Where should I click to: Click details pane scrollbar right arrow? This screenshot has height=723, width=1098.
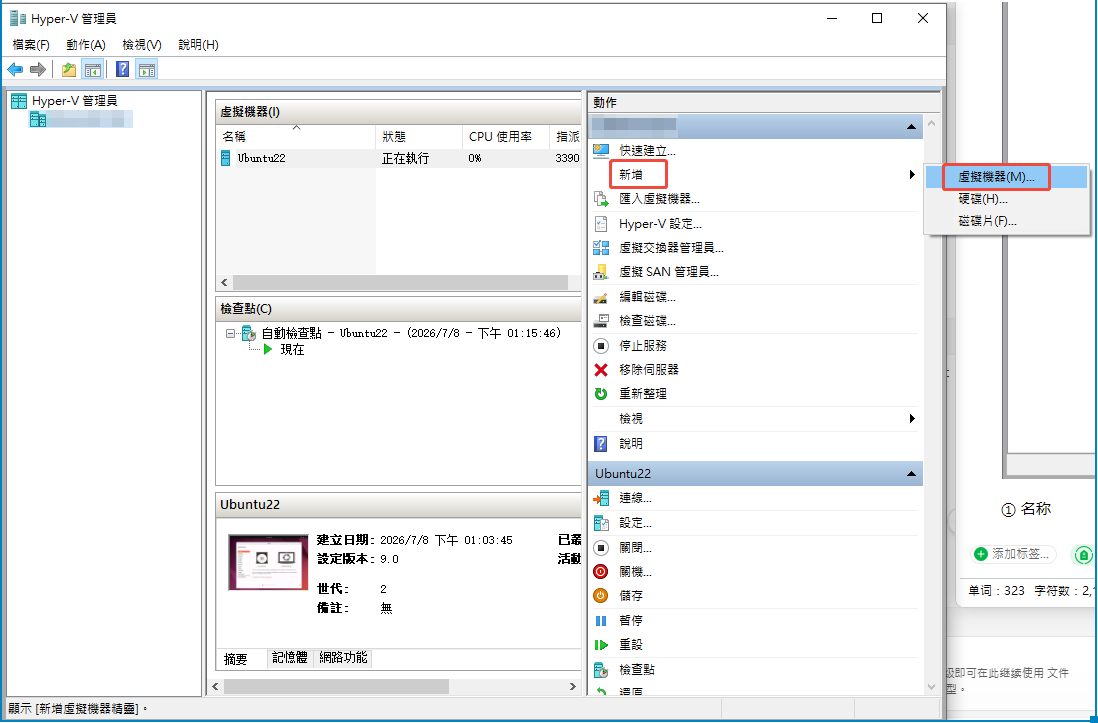pos(573,687)
